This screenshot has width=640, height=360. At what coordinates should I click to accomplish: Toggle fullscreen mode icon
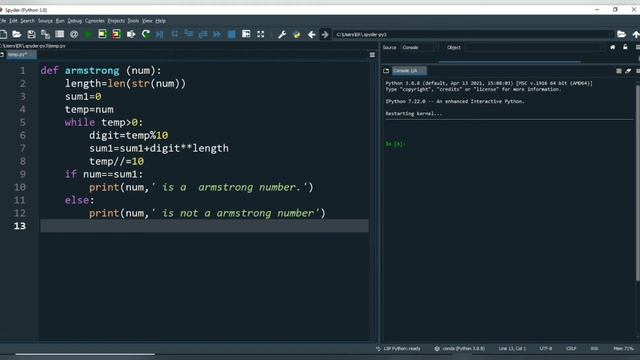260,34
